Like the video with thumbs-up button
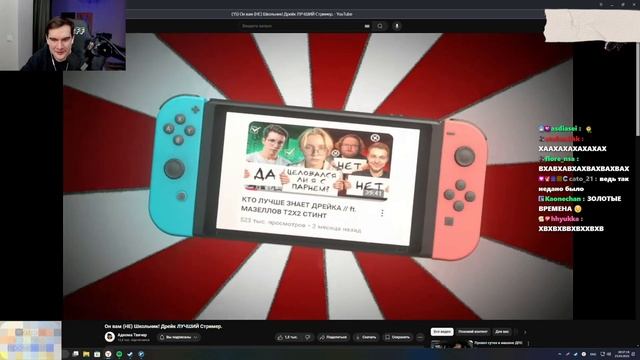Screen dimensions: 640x360 (x=288, y=337)
